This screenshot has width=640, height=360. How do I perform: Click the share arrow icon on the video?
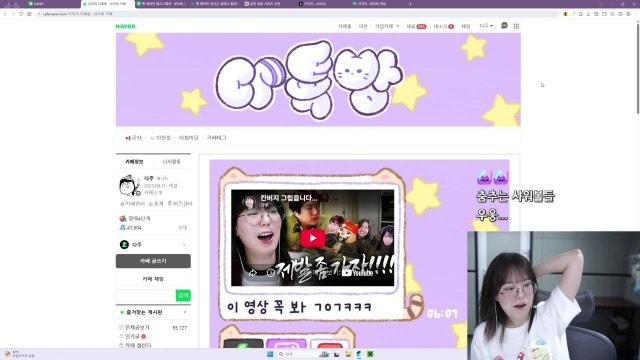253,272
